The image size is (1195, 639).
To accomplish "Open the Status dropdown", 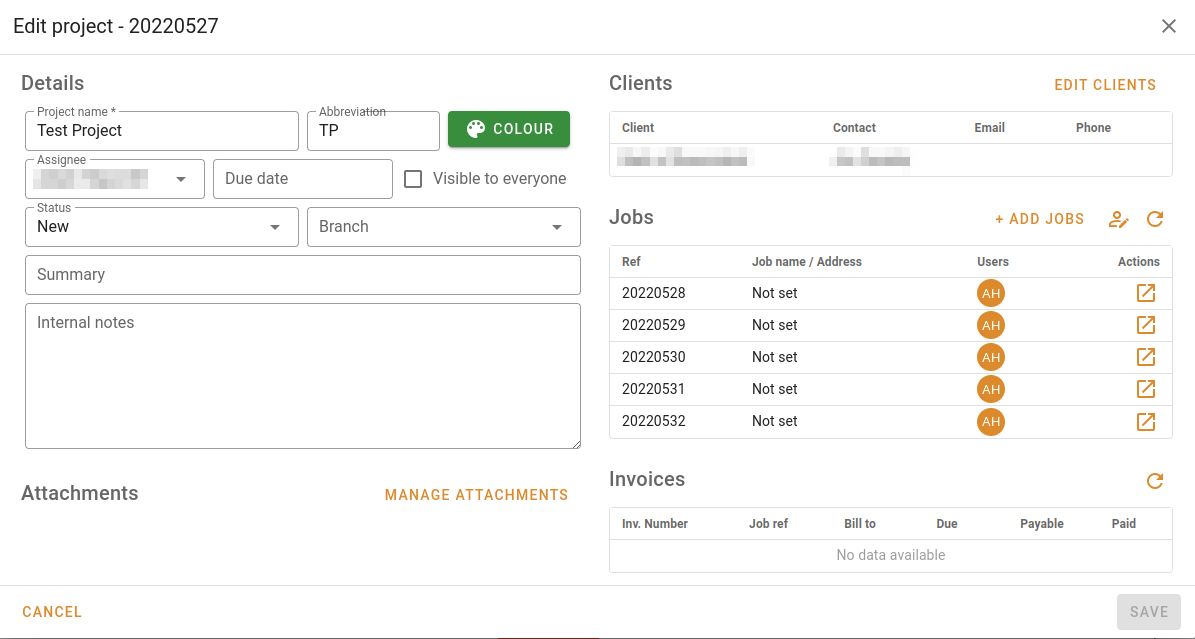I will point(275,227).
